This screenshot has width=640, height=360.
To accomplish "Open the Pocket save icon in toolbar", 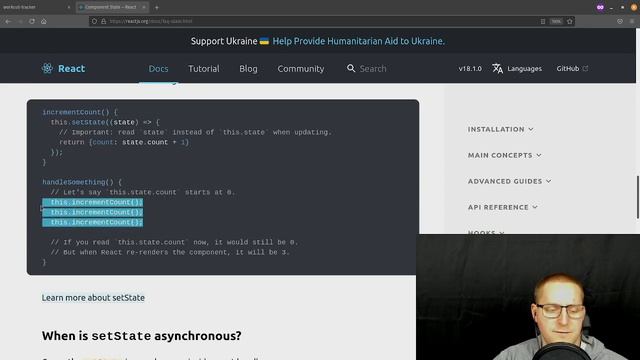I will [620, 21].
